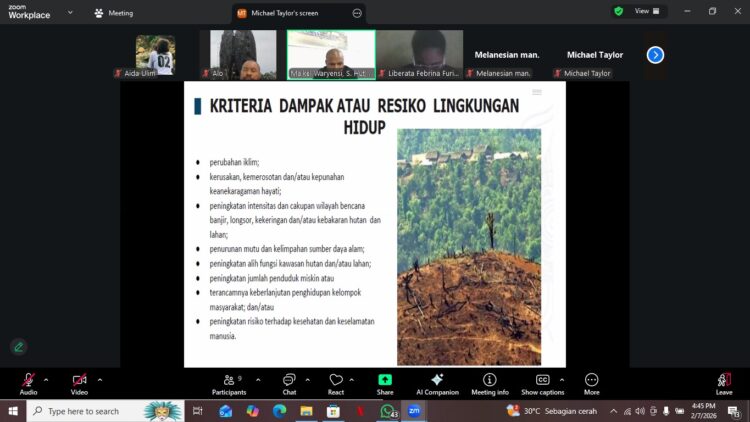
Task: Leave the meeting
Action: point(724,384)
